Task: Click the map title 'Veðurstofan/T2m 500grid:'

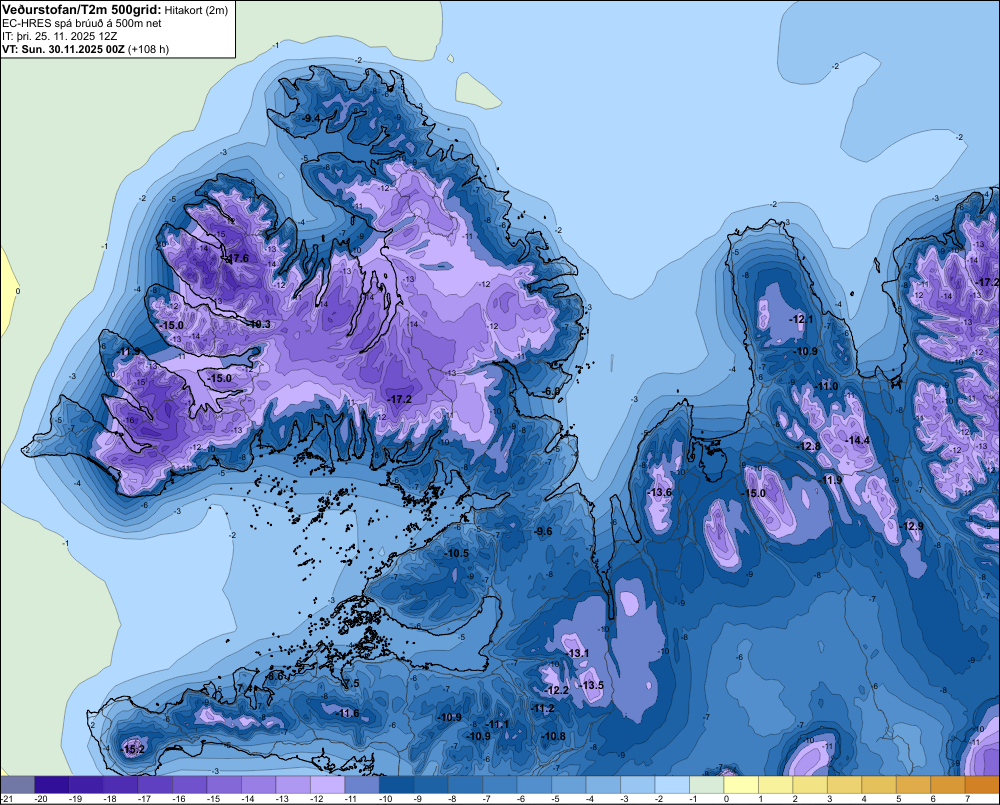Action: coord(82,10)
